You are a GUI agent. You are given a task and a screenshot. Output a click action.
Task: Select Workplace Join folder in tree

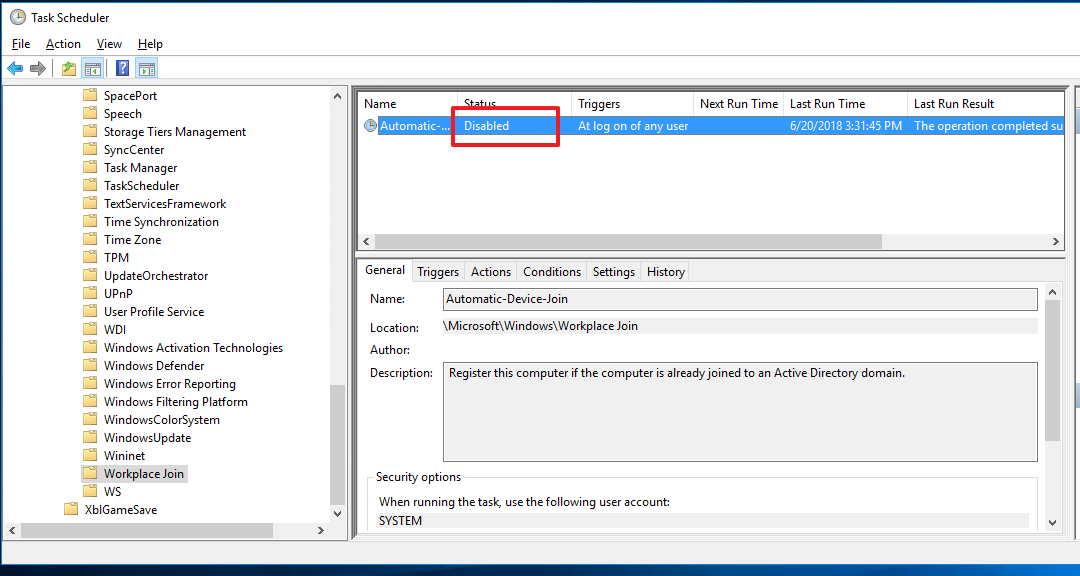tap(144, 473)
